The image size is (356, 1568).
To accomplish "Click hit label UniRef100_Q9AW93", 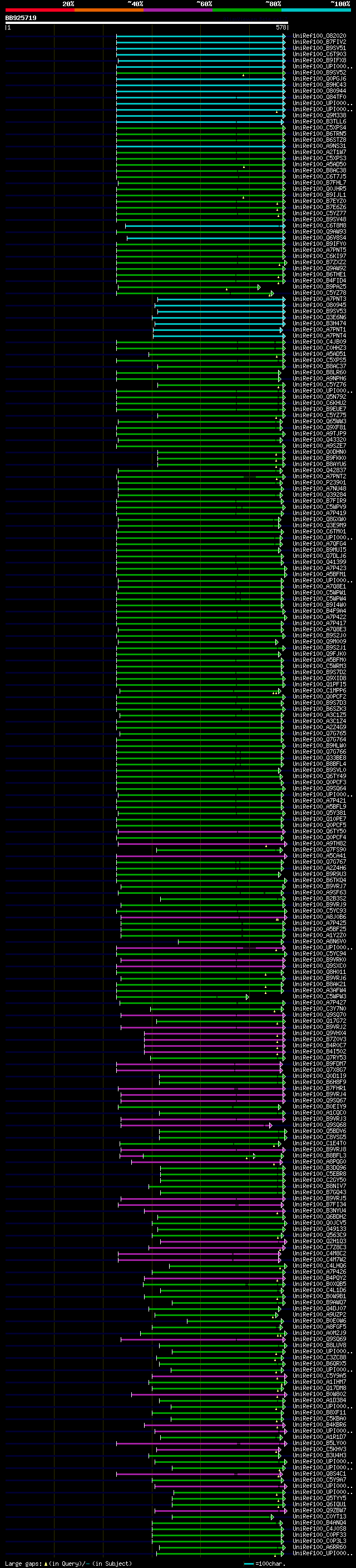I will pos(319,232).
